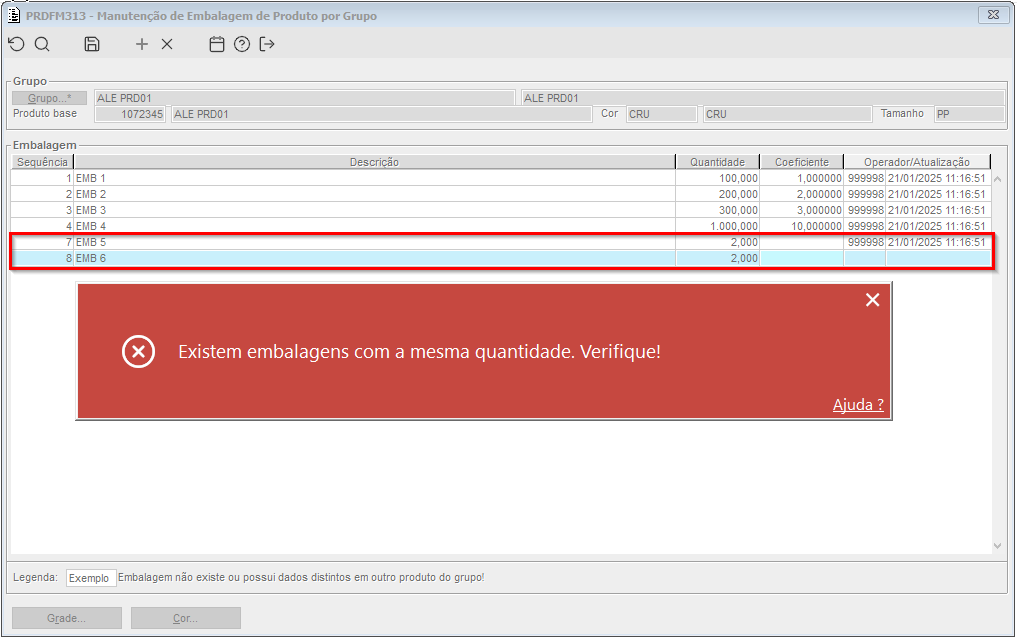
Task: Click the Grupo field with ALE PRD01
Action: click(304, 98)
